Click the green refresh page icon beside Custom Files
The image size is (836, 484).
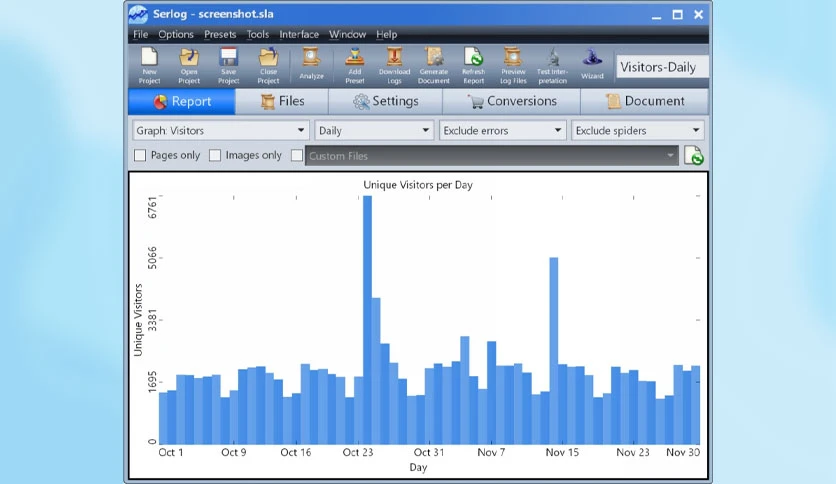(x=694, y=156)
